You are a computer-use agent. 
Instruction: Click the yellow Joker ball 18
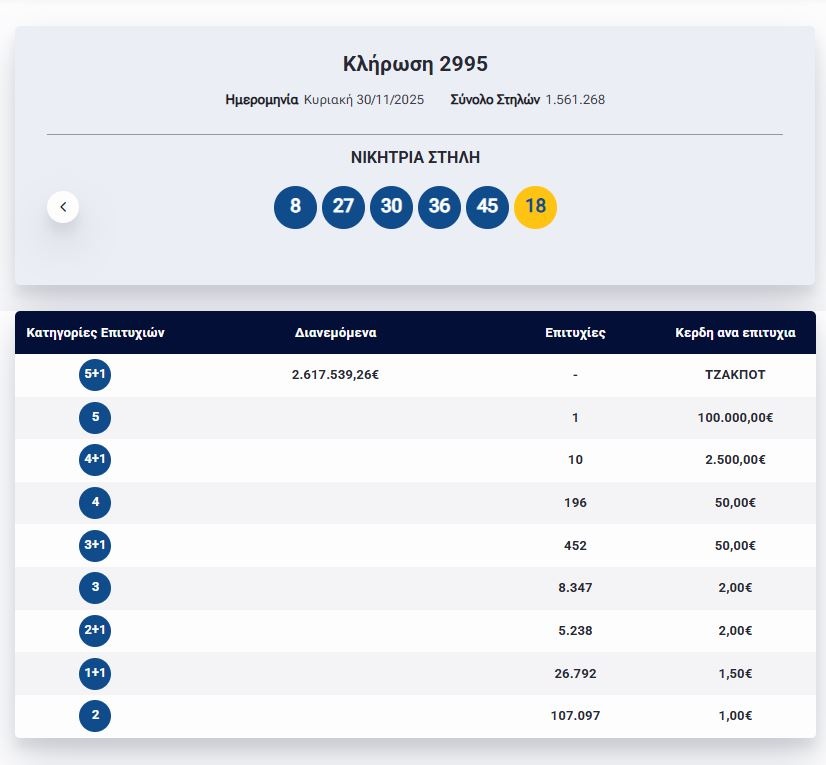(535, 207)
